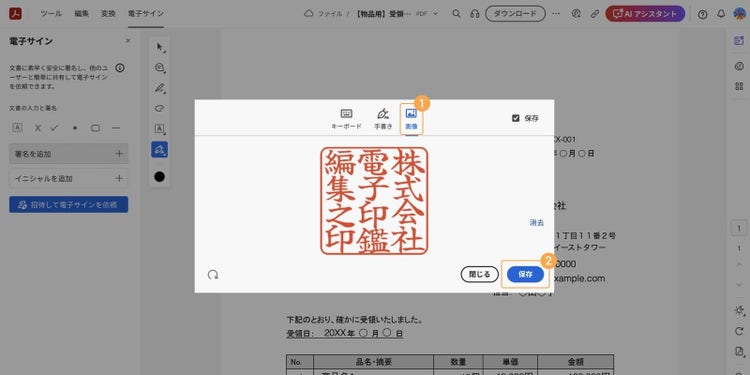Viewport: 750px width, 375px height.
Task: Click plus icon beside 署名を追加
Action: 119,154
